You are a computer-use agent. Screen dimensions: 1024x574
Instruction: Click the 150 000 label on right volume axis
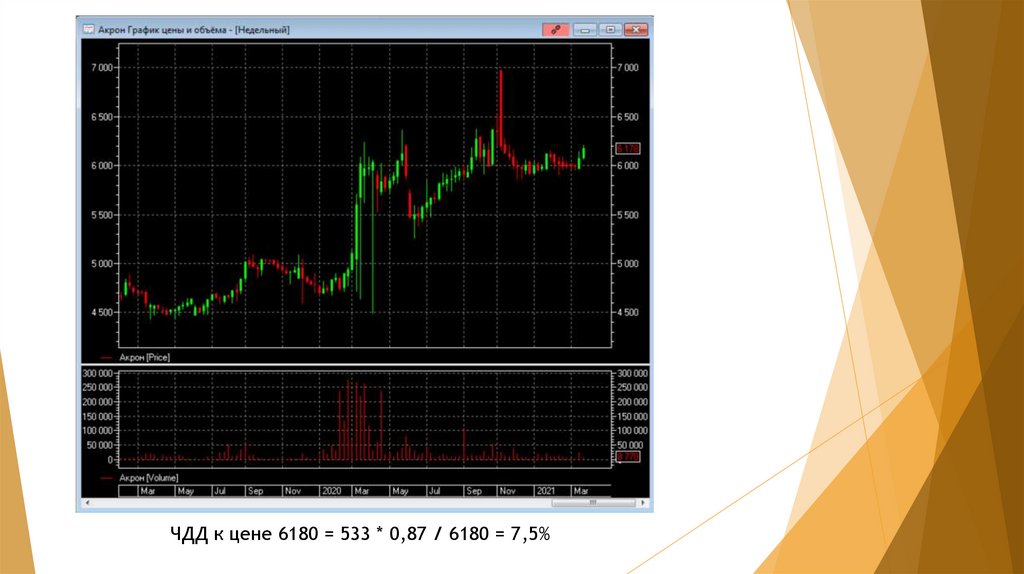633,417
